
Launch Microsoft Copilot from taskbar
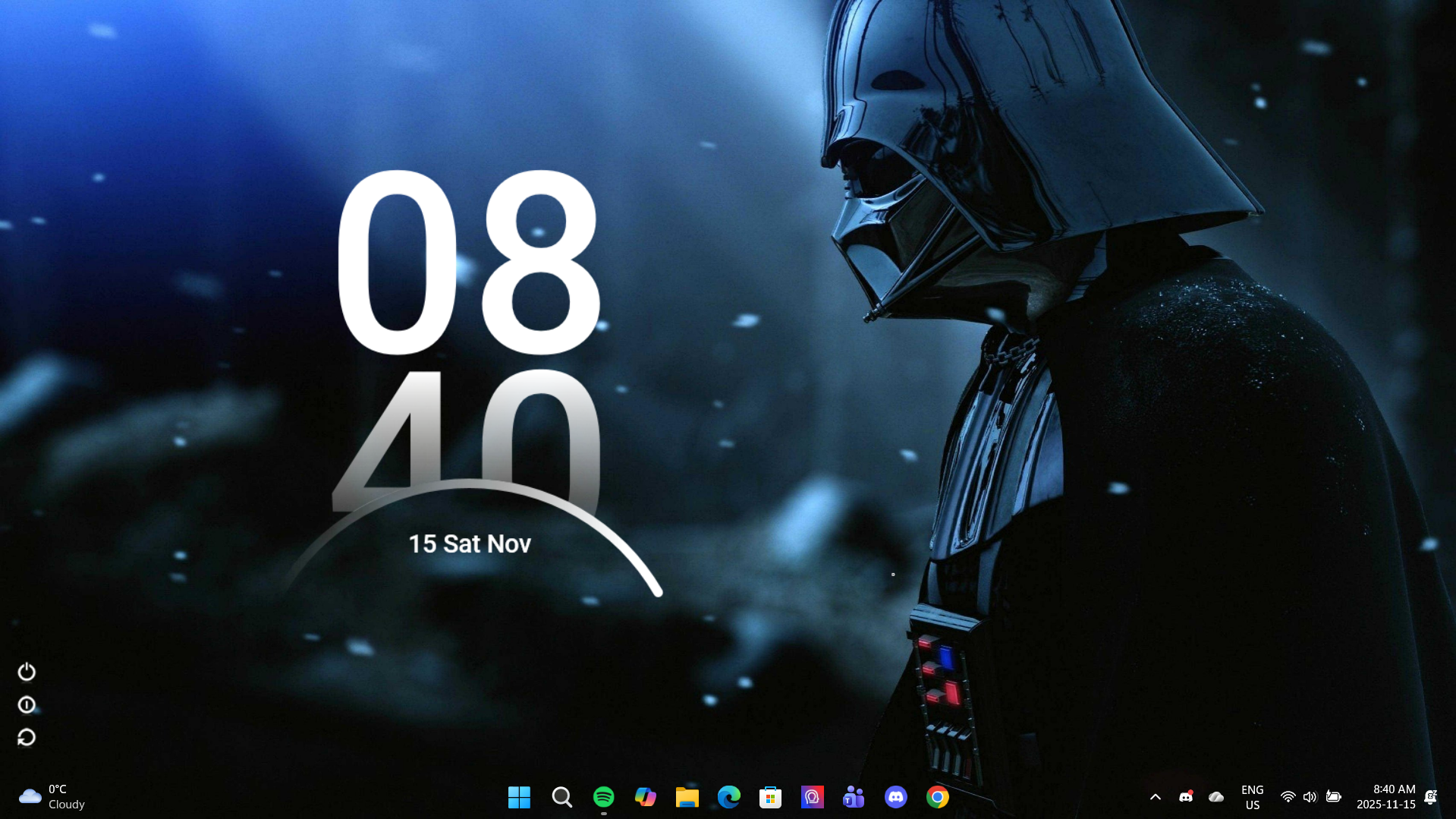pos(645,797)
